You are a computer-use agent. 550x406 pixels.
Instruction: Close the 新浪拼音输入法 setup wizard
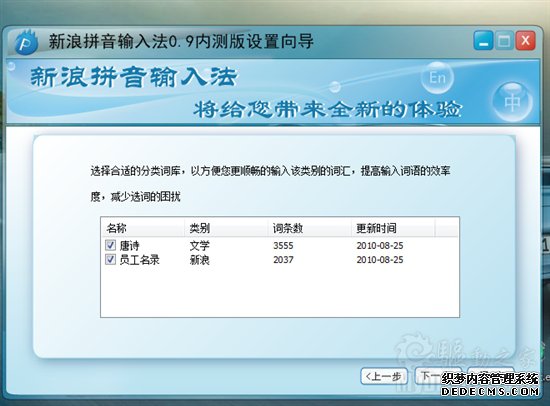coord(525,41)
